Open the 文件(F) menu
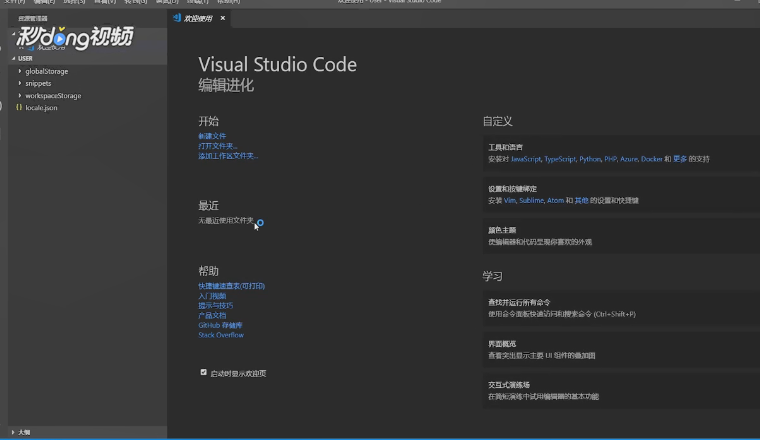Viewport: 760px width, 440px height. point(15,2)
